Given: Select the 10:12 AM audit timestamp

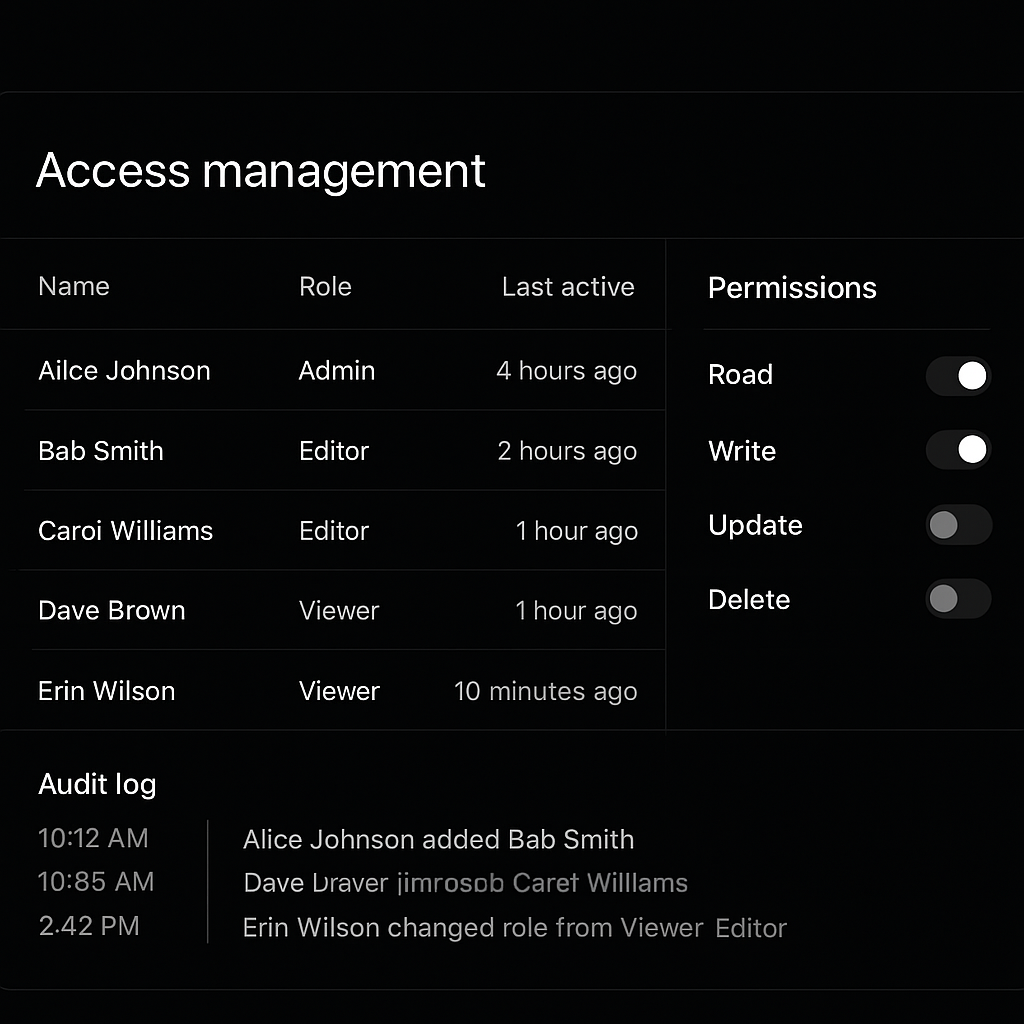Looking at the screenshot, I should click(93, 838).
